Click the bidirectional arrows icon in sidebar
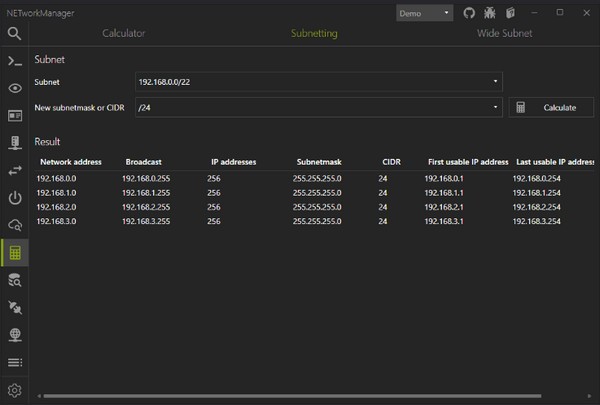600x405 pixels. (x=15, y=170)
